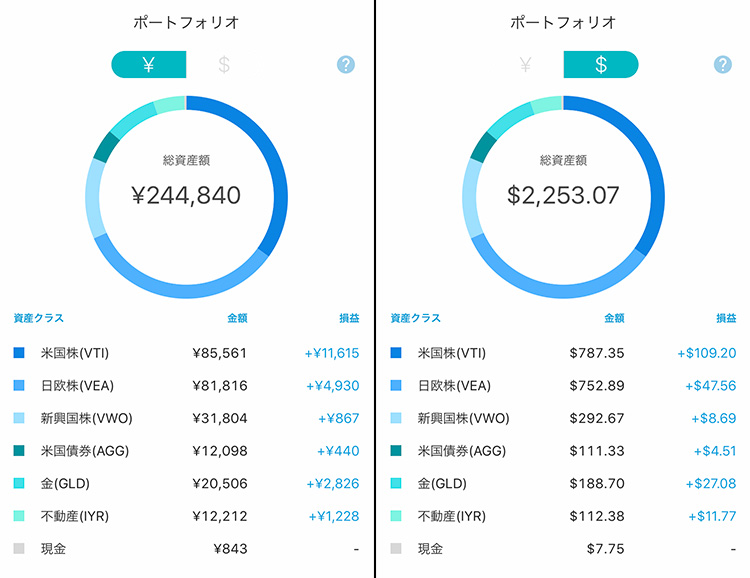
Task: Select dollar toggle in right portfolio
Action: (x=601, y=64)
